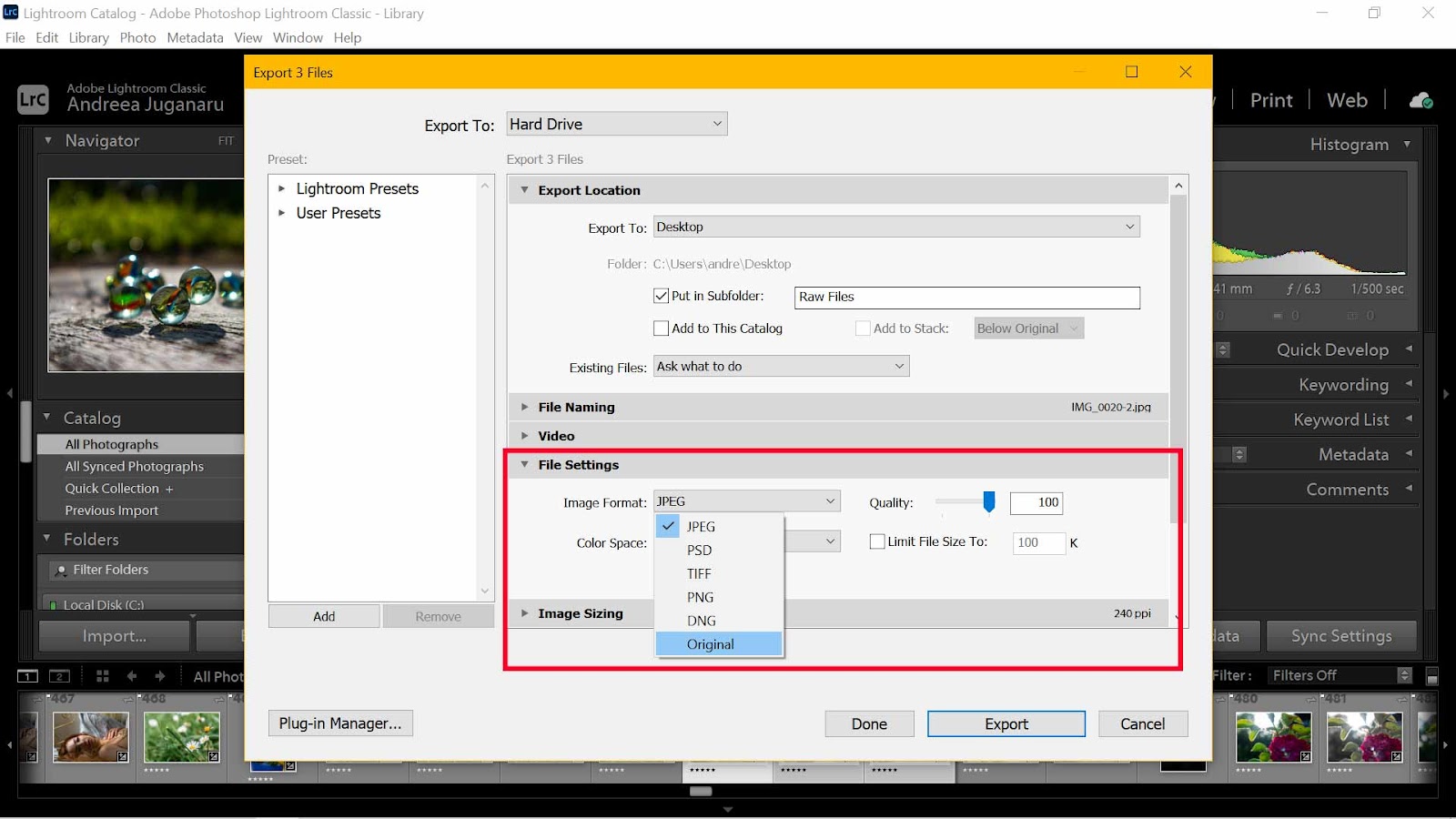
Task: Go back with filmstrip left arrow
Action: coord(132,676)
